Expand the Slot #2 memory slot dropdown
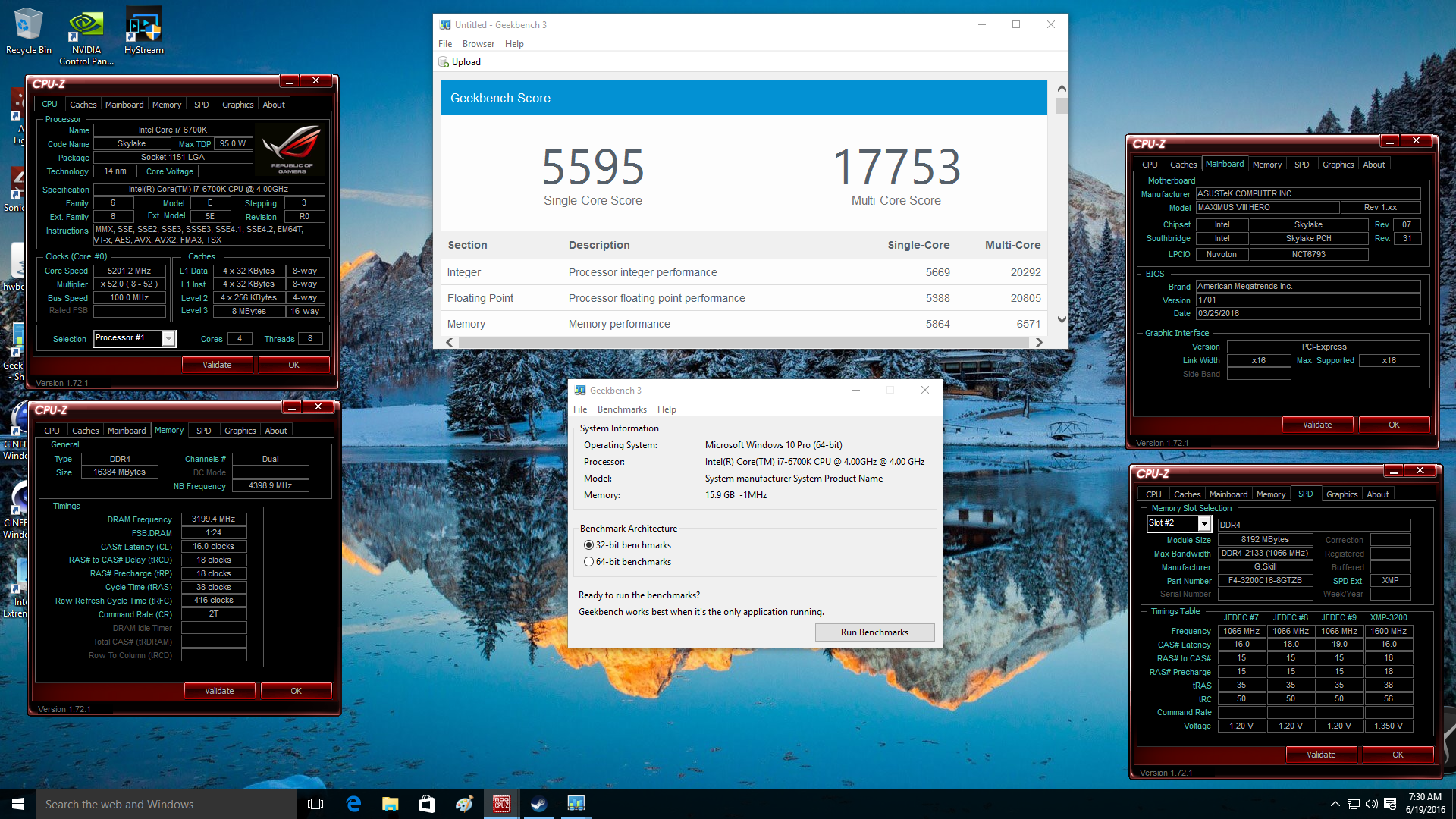The height and width of the screenshot is (819, 1456). pos(1203,523)
